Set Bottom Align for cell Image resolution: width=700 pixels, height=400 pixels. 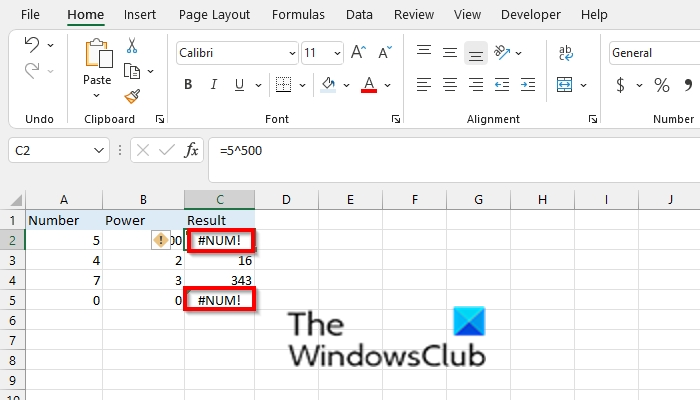click(x=476, y=53)
